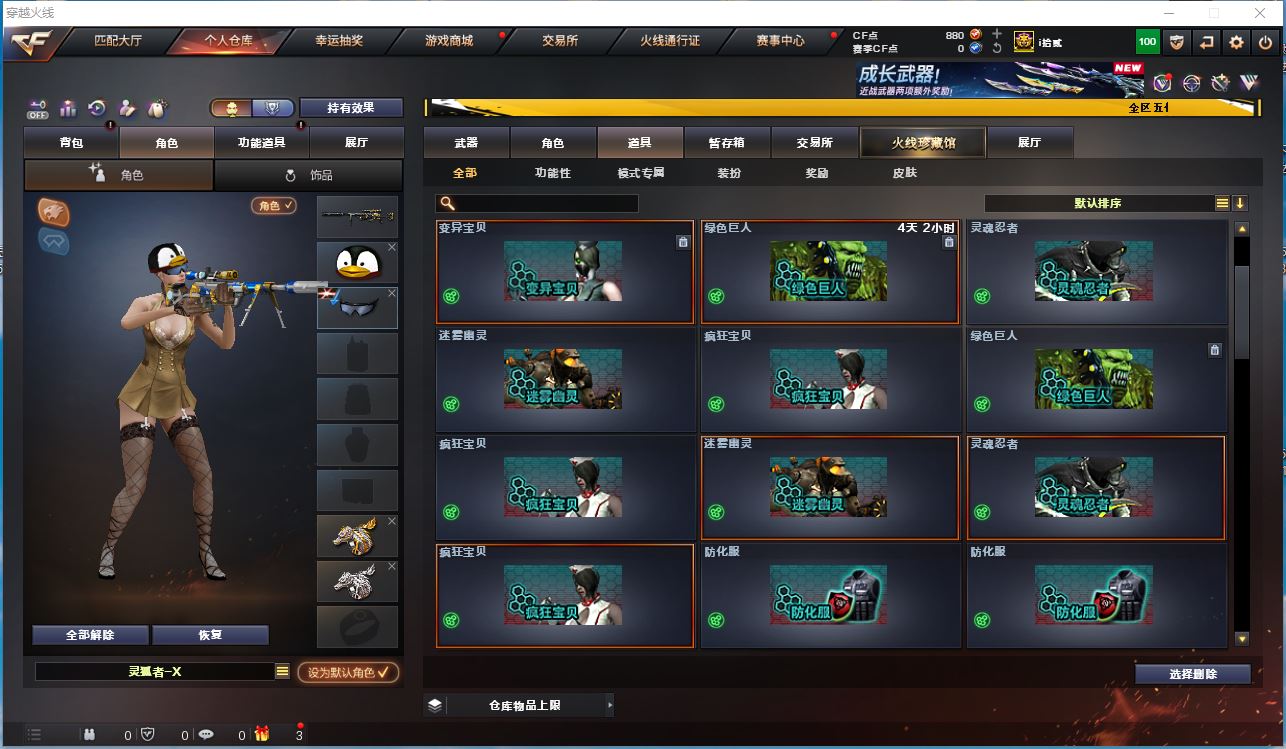
Task: Open the 灵狐者-X character list menu
Action: tap(282, 672)
